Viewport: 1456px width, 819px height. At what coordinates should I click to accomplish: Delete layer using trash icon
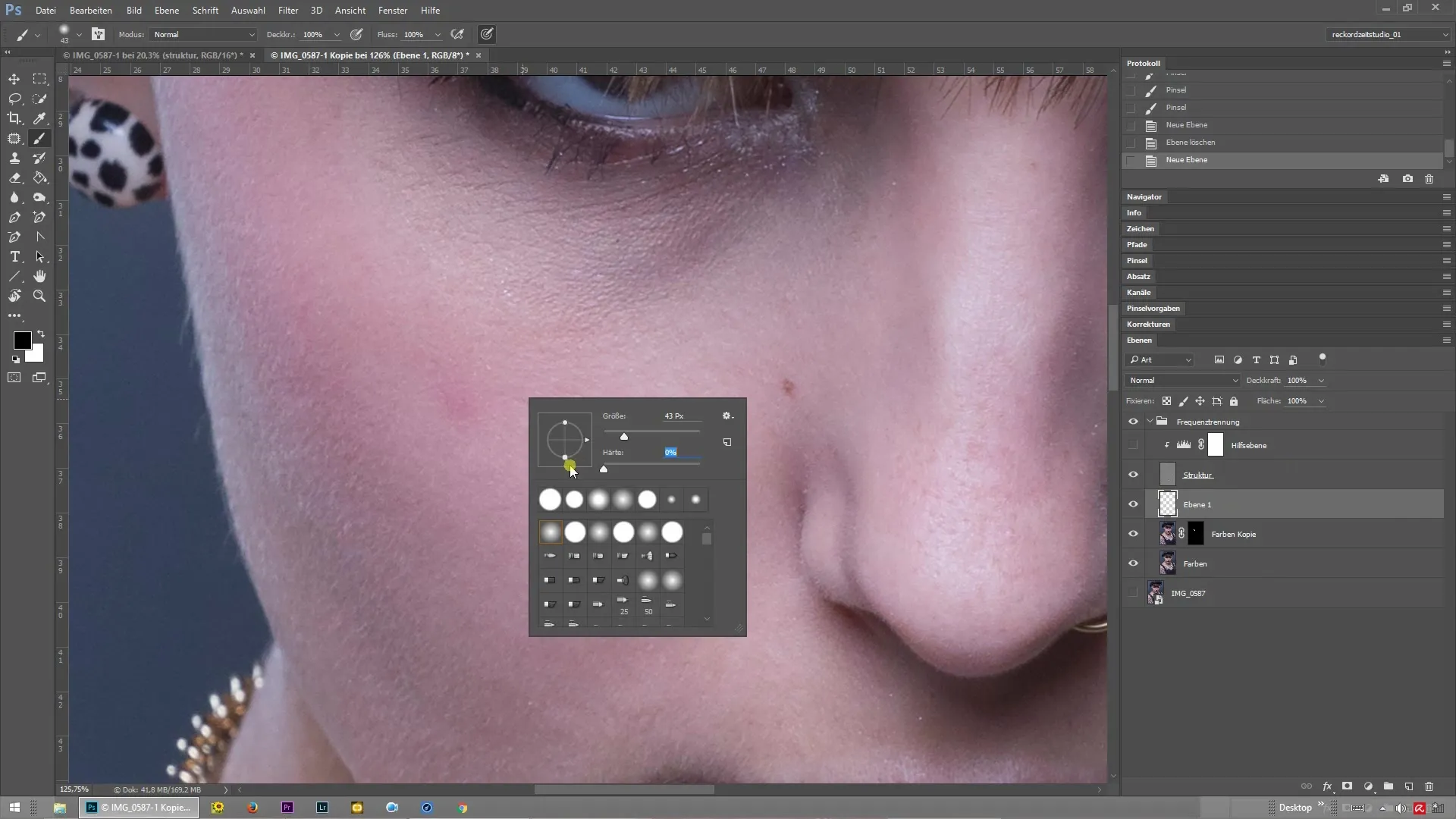[x=1429, y=786]
